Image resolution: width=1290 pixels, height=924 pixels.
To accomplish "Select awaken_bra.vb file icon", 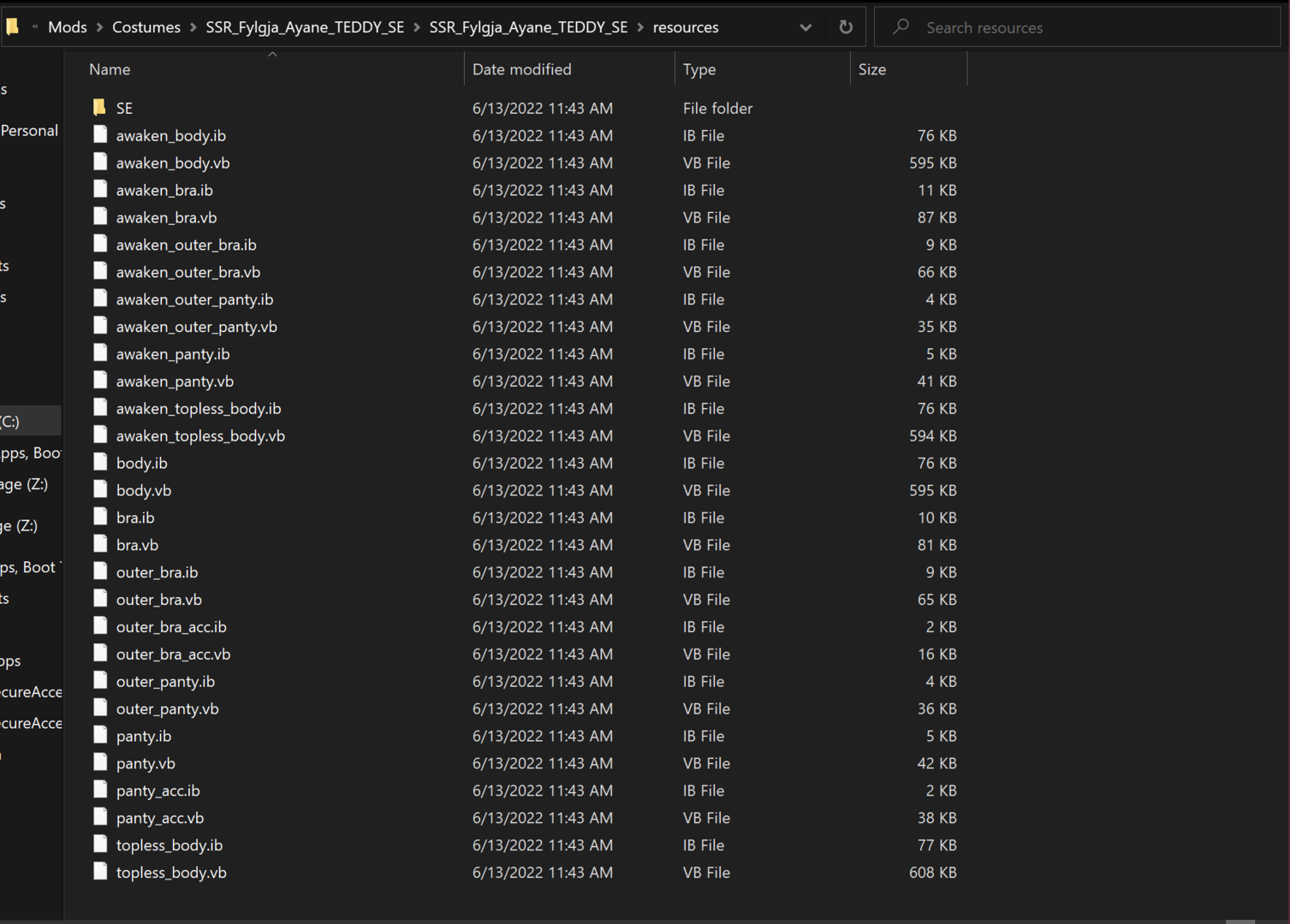I will tap(100, 216).
